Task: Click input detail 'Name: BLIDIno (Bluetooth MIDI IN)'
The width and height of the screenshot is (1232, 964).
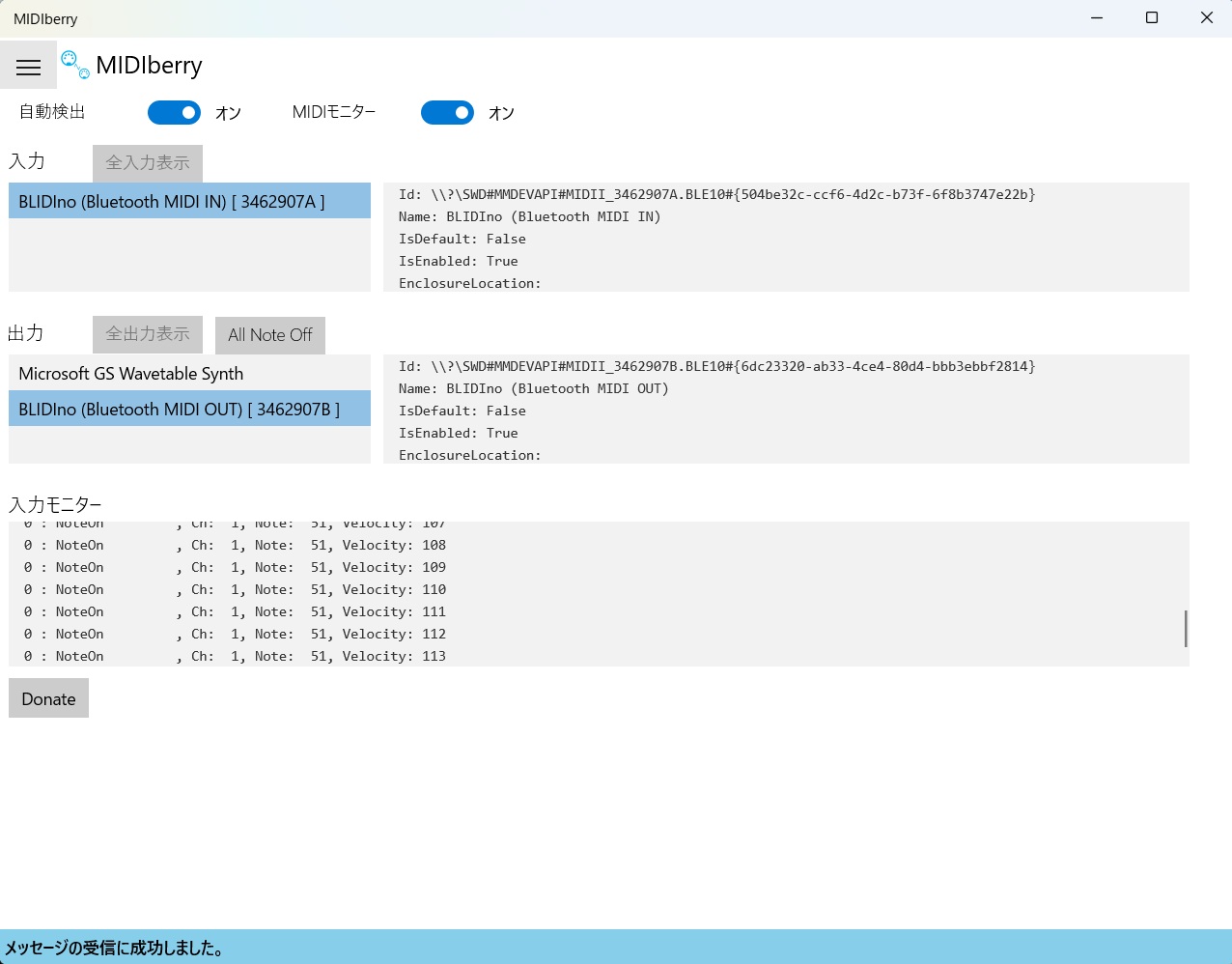Action: pyautogui.click(x=530, y=216)
